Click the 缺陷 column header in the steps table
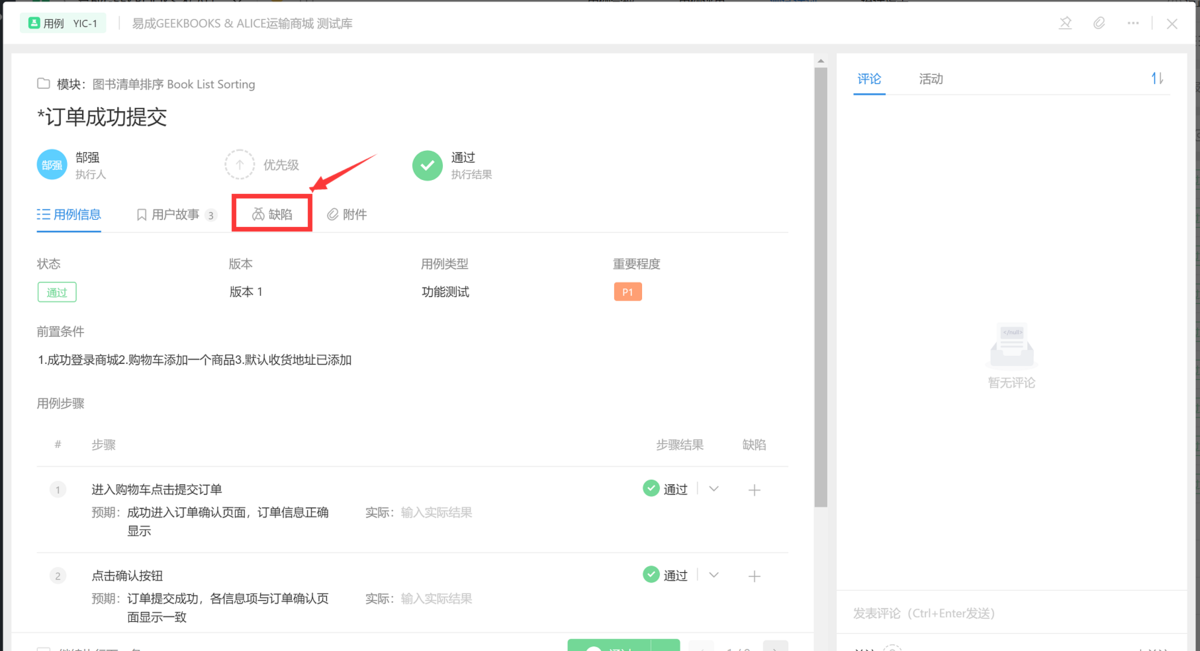The image size is (1200, 651). click(x=754, y=445)
